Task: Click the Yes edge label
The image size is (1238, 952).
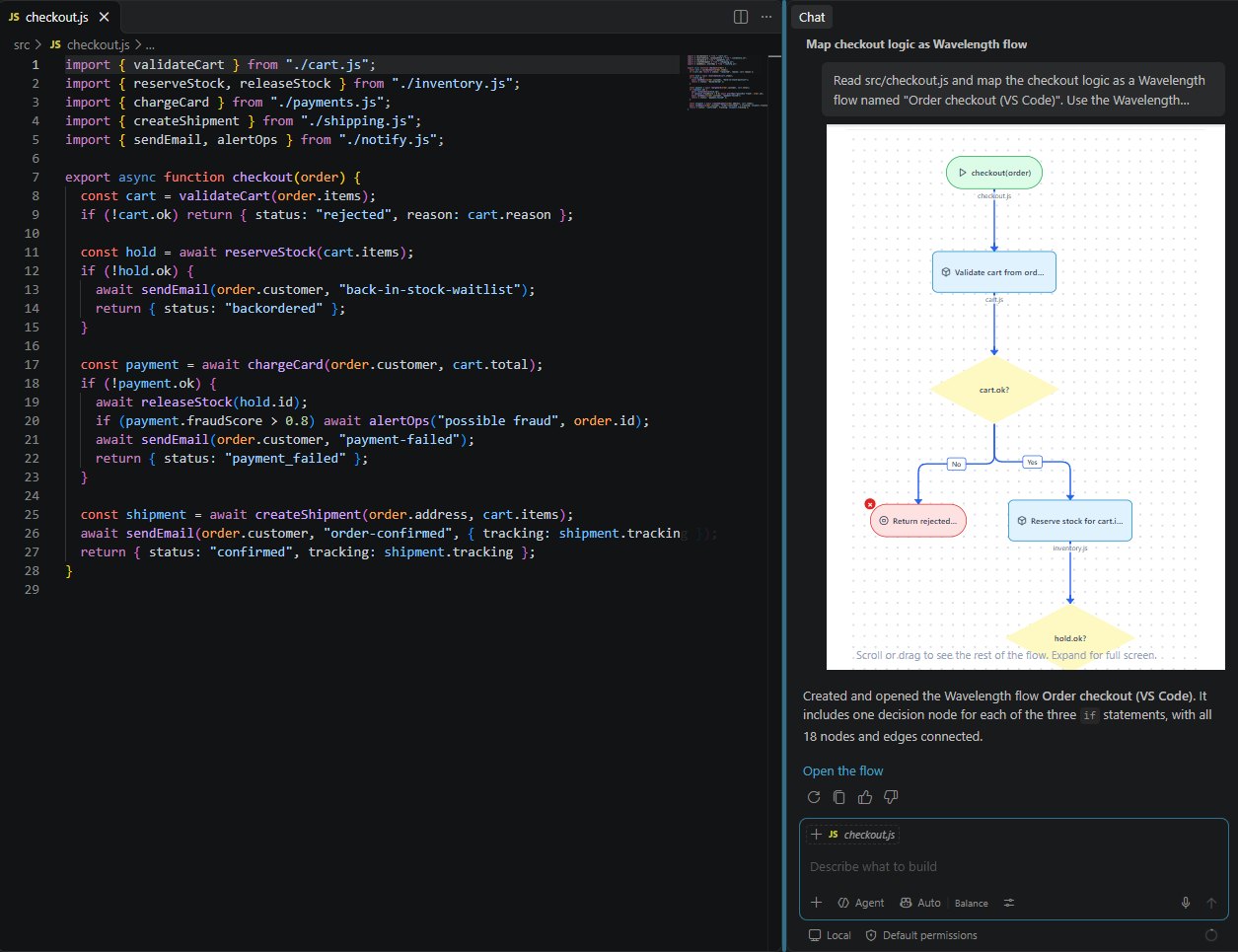Action: [x=1032, y=462]
